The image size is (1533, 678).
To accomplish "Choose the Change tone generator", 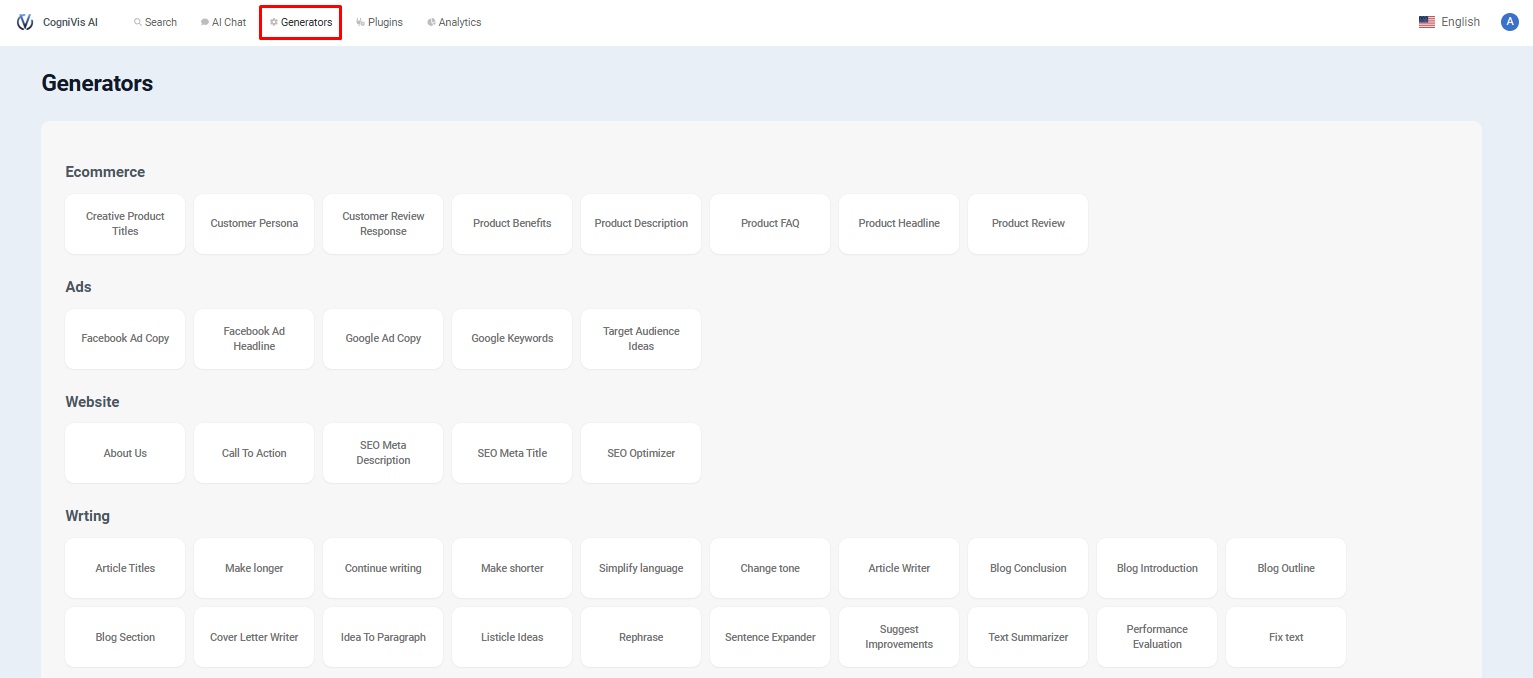I will point(770,569).
